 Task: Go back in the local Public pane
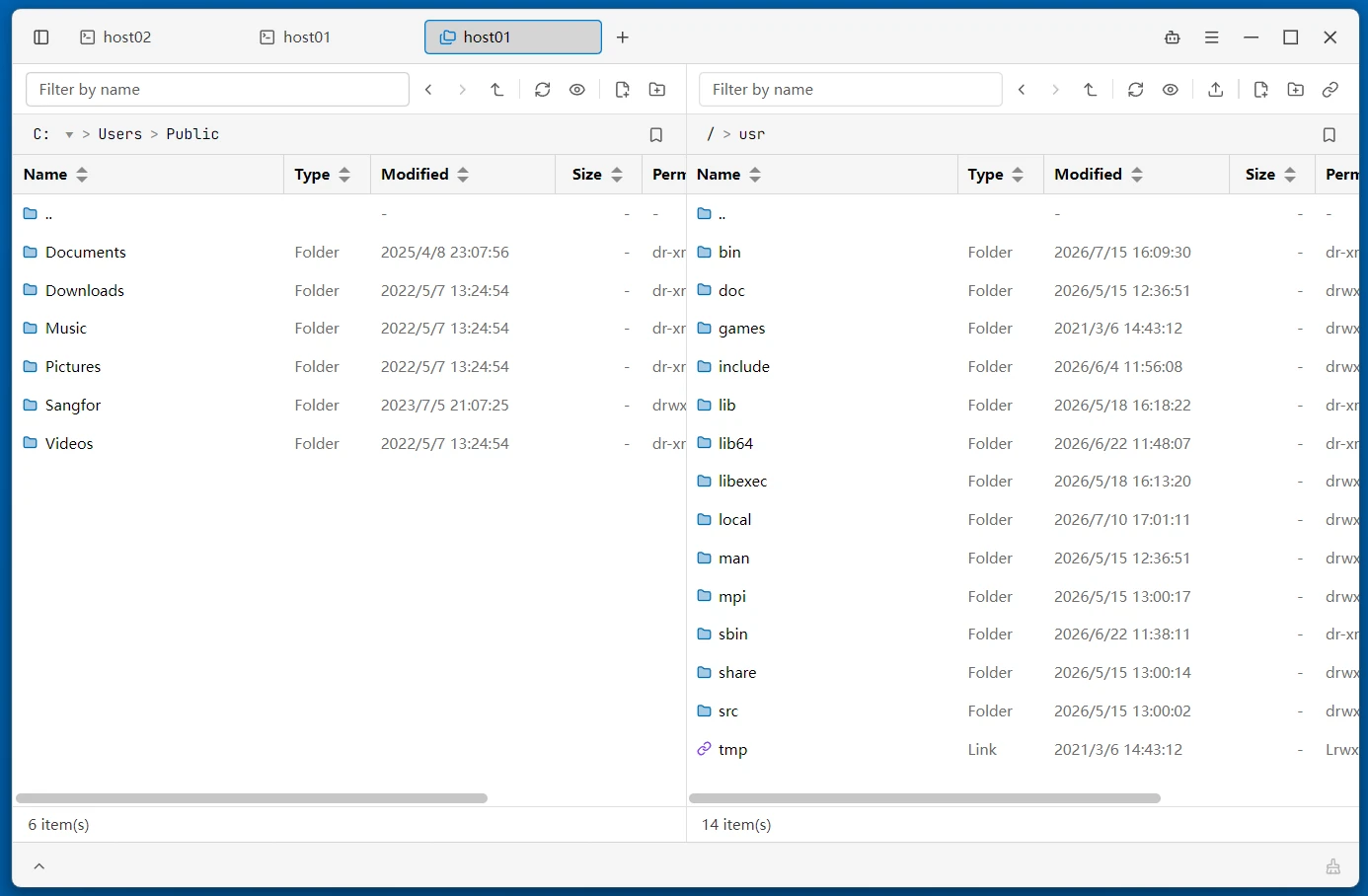429,90
